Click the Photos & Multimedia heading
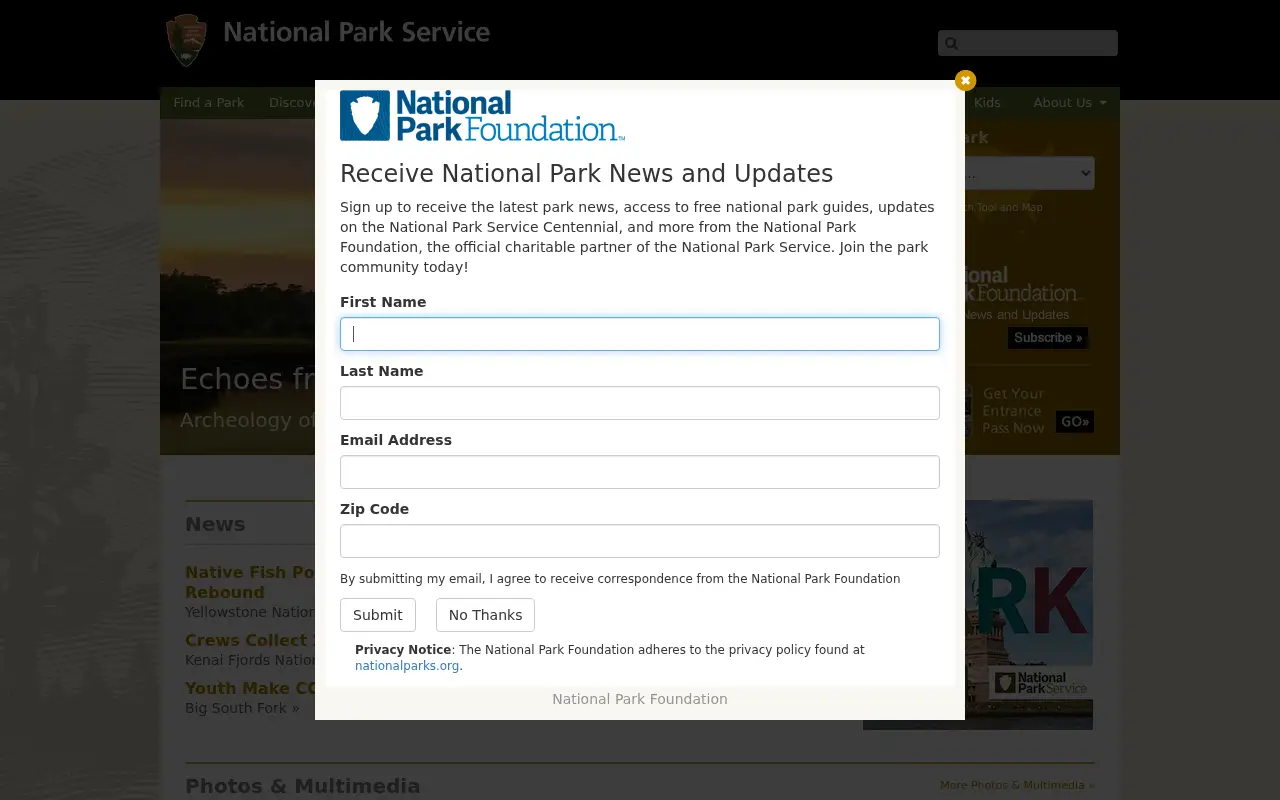Viewport: 1280px width, 800px height. (303, 786)
